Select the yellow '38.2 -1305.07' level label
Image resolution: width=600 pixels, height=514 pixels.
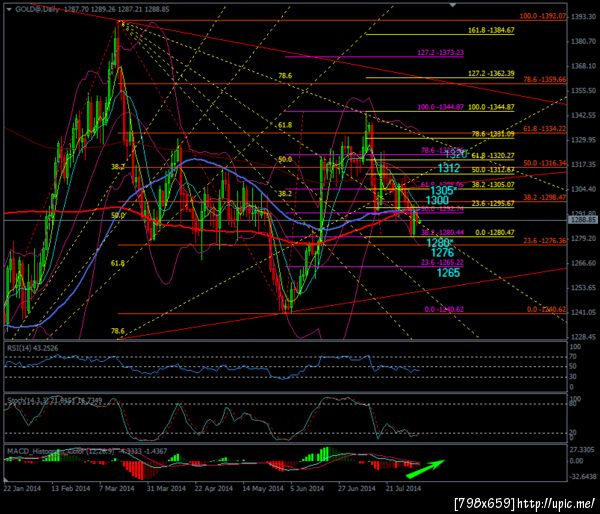[493, 184]
